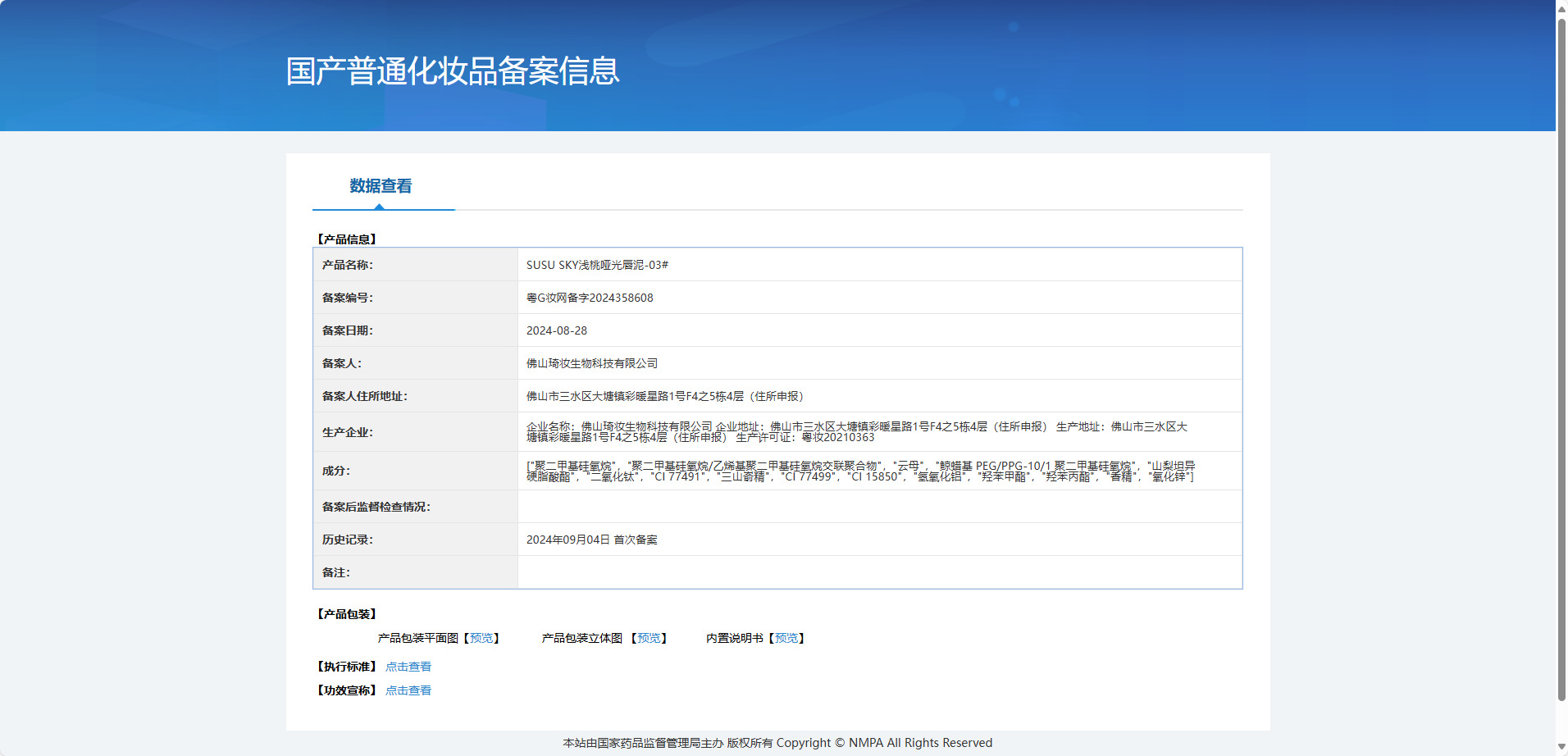
Task: Click the 备案人: row label
Action: (342, 363)
